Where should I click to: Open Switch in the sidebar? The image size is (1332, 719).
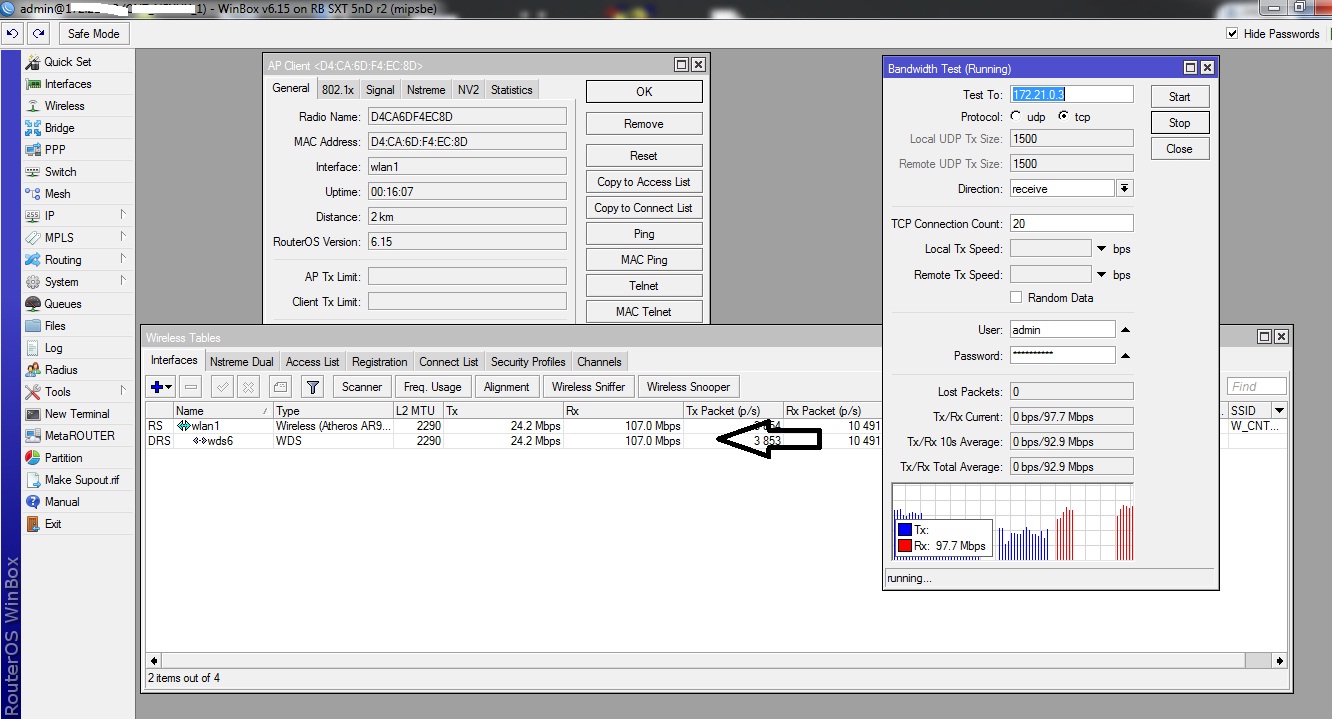tap(60, 172)
